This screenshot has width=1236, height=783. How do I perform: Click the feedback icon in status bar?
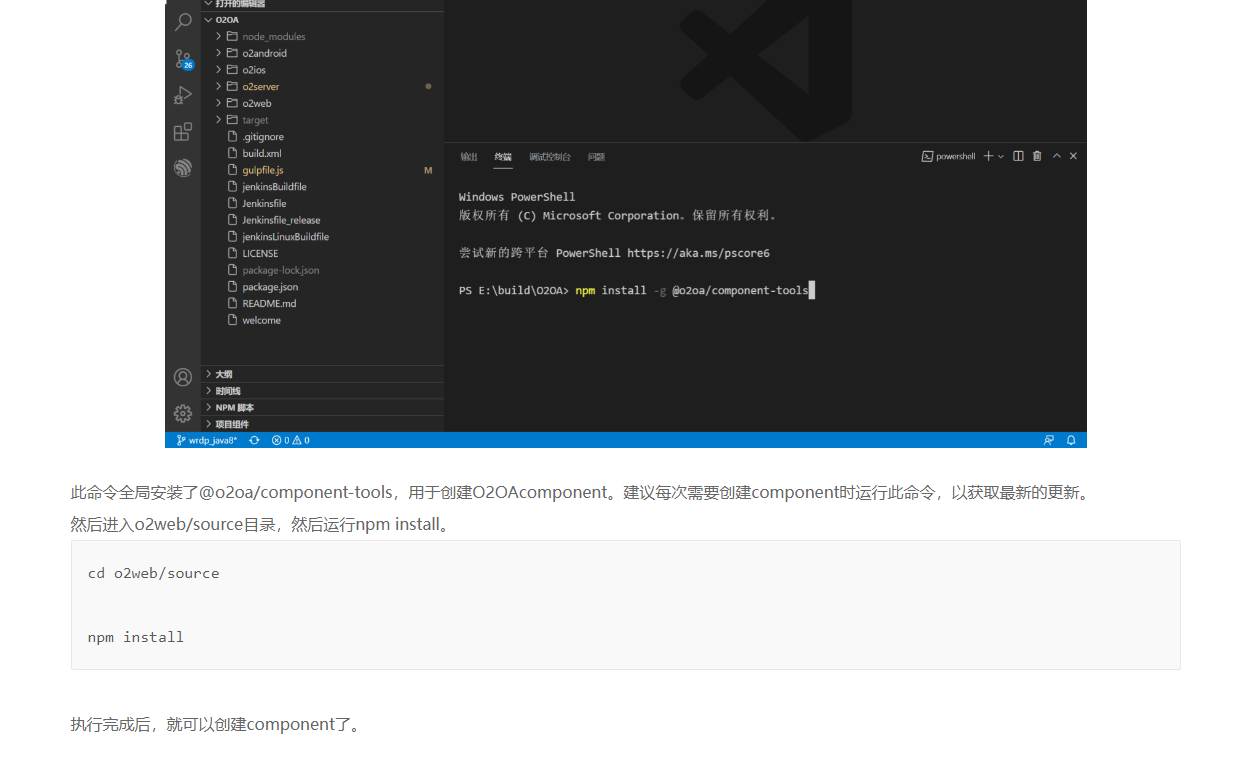pos(1049,440)
